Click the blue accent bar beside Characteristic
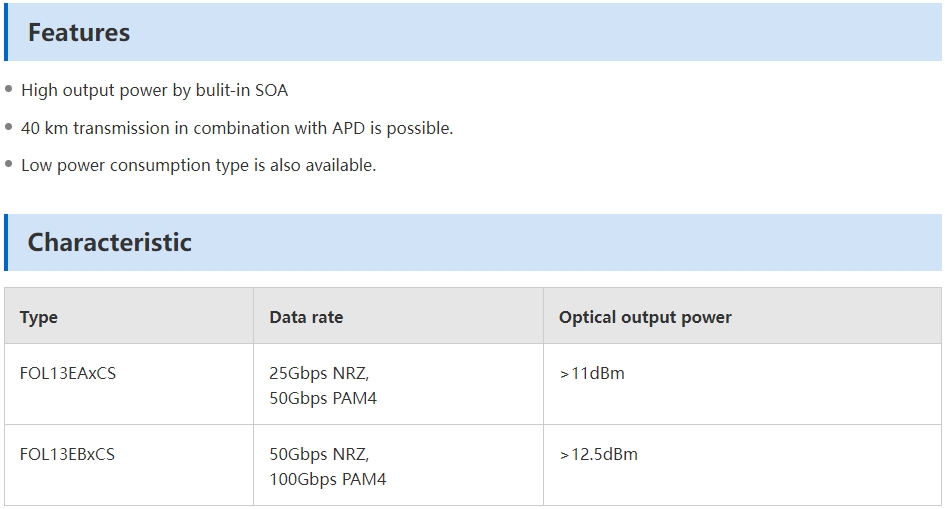This screenshot has height=509, width=945. coord(6,242)
